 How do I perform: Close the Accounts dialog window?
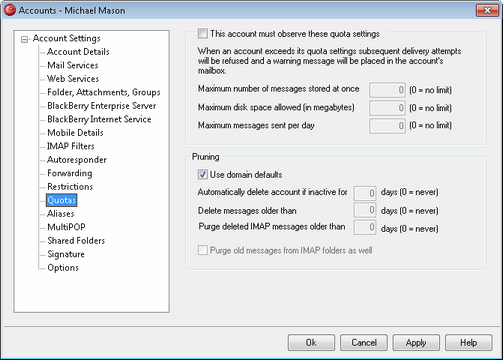(x=487, y=10)
